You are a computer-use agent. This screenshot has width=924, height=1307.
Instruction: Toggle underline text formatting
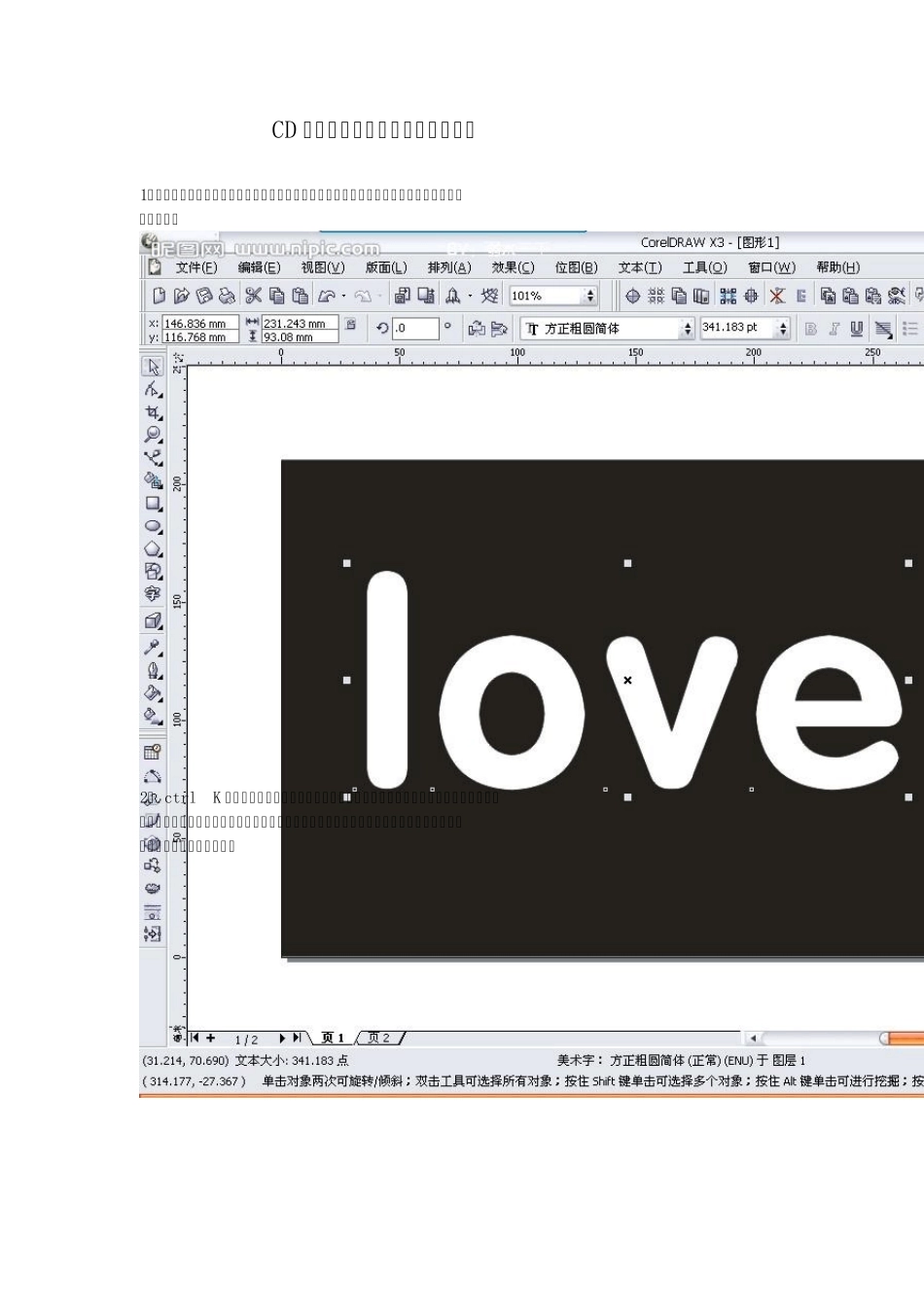tap(856, 329)
